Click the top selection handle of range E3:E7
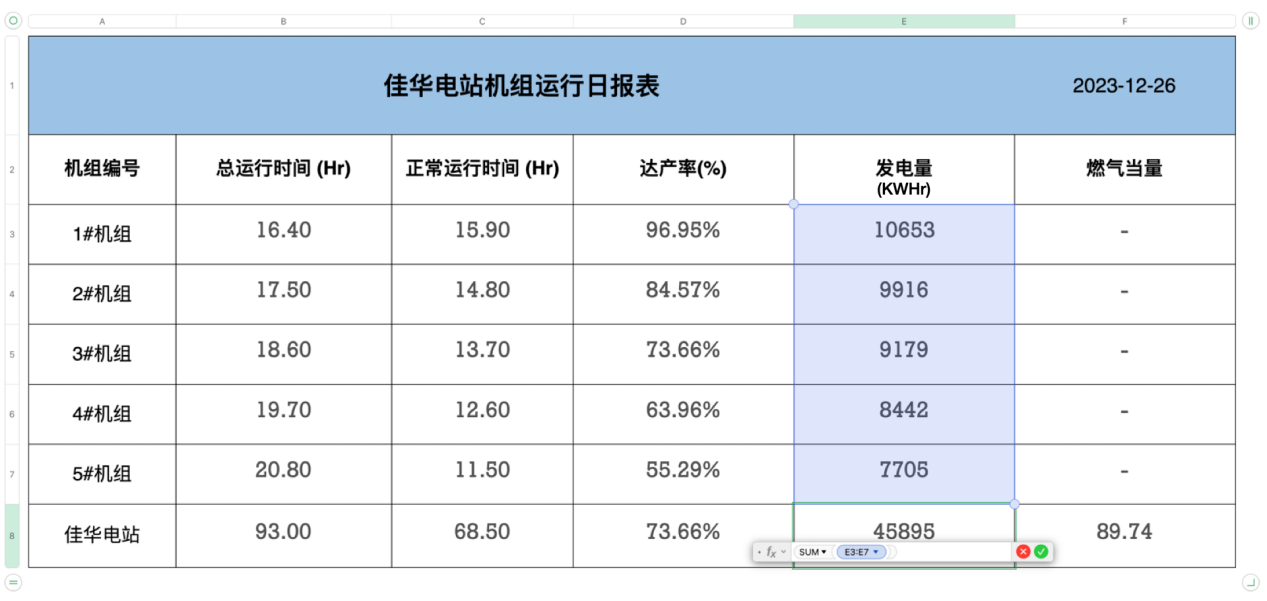1267x601 pixels. coord(794,204)
